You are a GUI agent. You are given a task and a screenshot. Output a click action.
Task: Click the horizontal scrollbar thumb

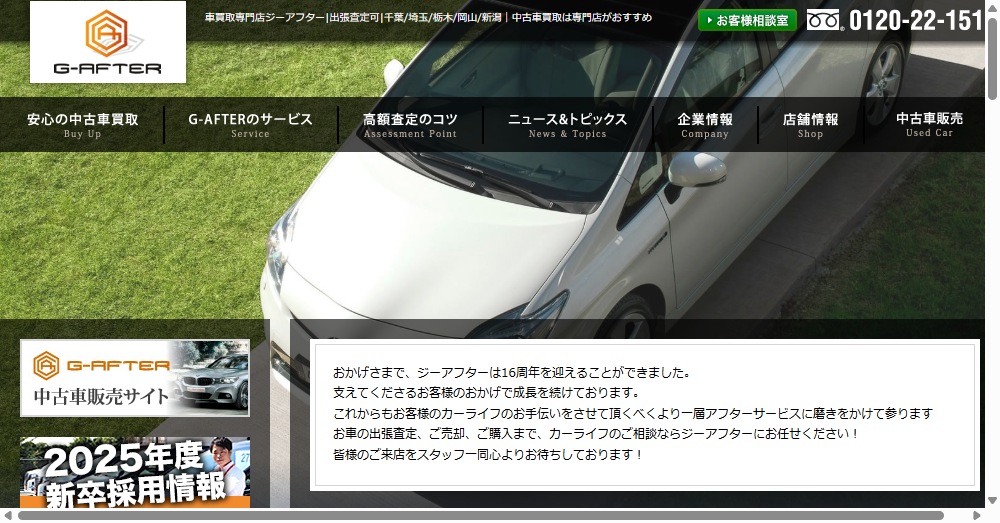[480, 516]
